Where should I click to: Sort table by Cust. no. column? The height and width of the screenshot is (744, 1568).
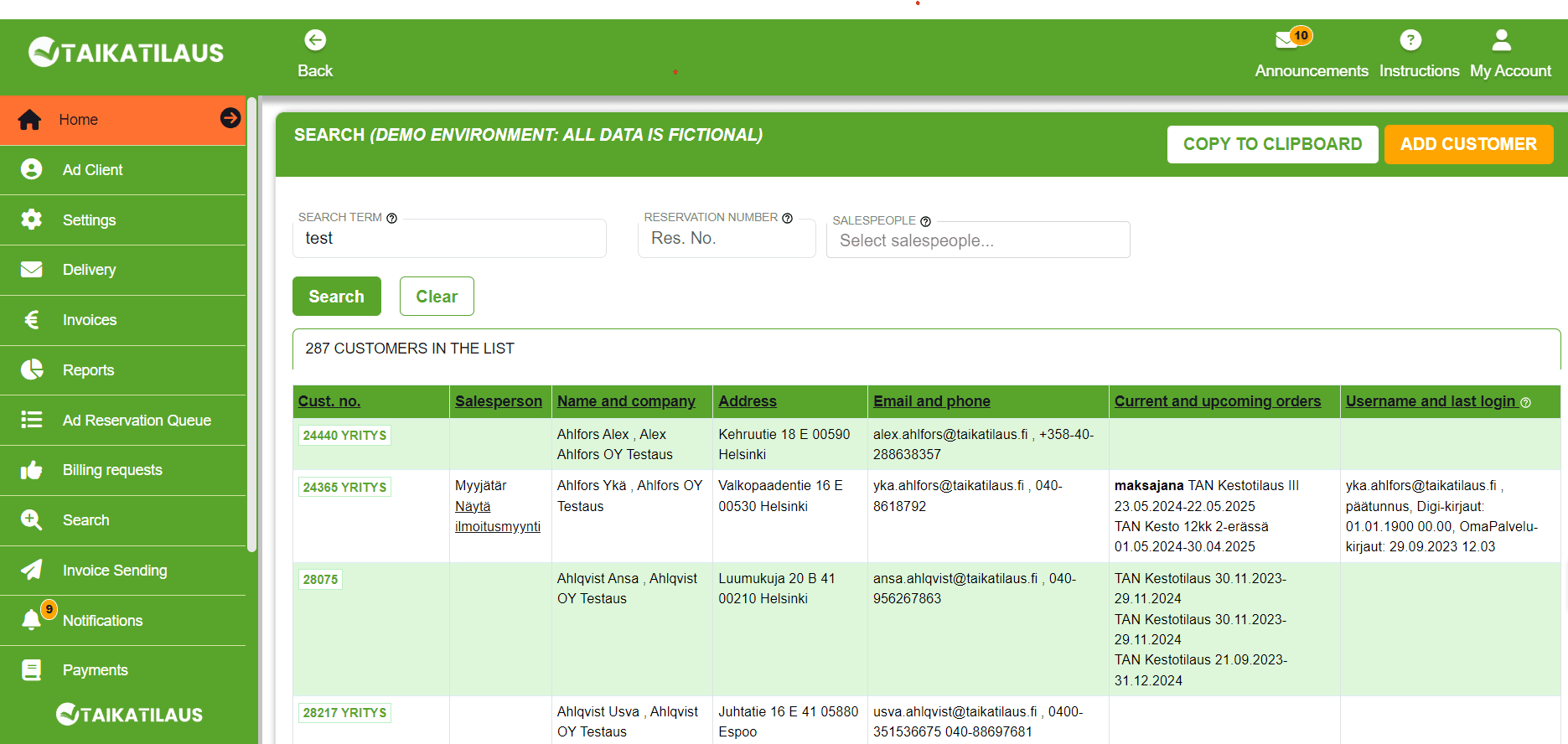[x=329, y=401]
